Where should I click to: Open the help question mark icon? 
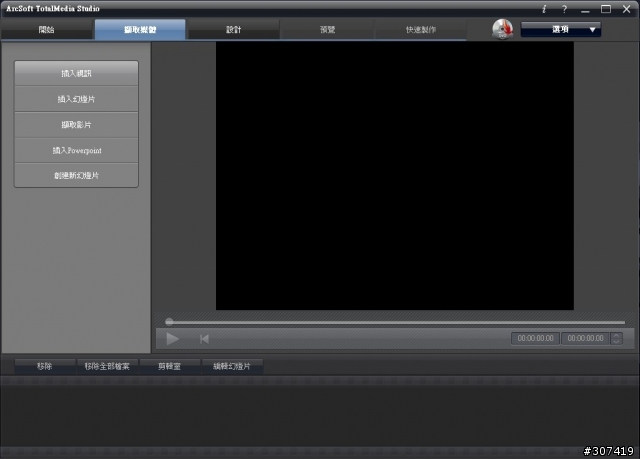click(x=564, y=9)
